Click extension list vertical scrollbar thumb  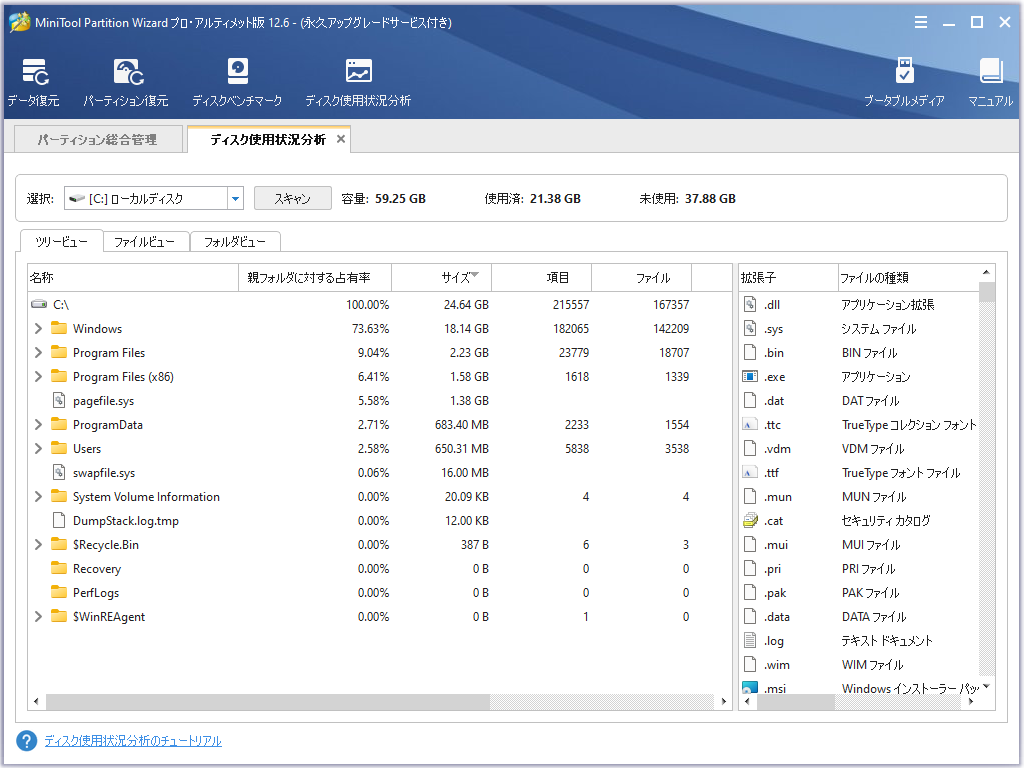(x=987, y=292)
